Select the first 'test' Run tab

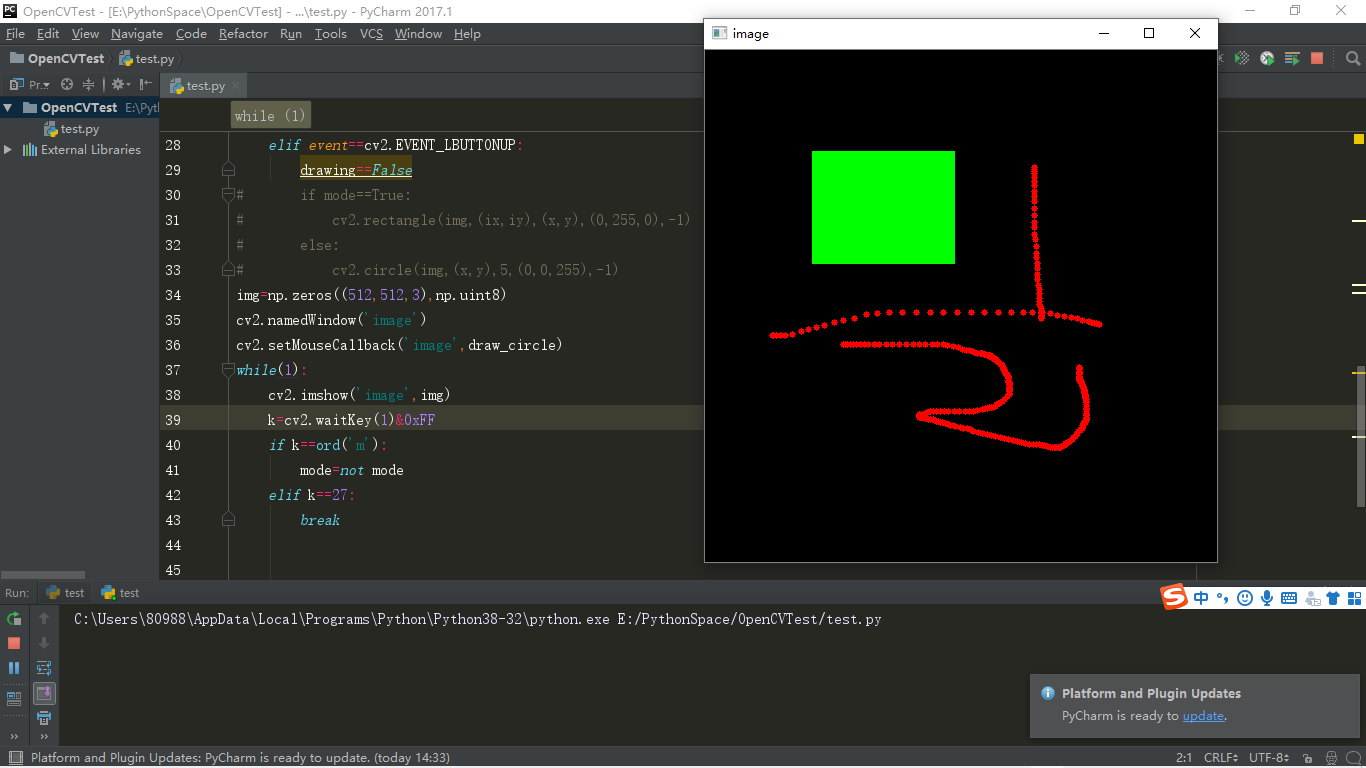click(66, 593)
